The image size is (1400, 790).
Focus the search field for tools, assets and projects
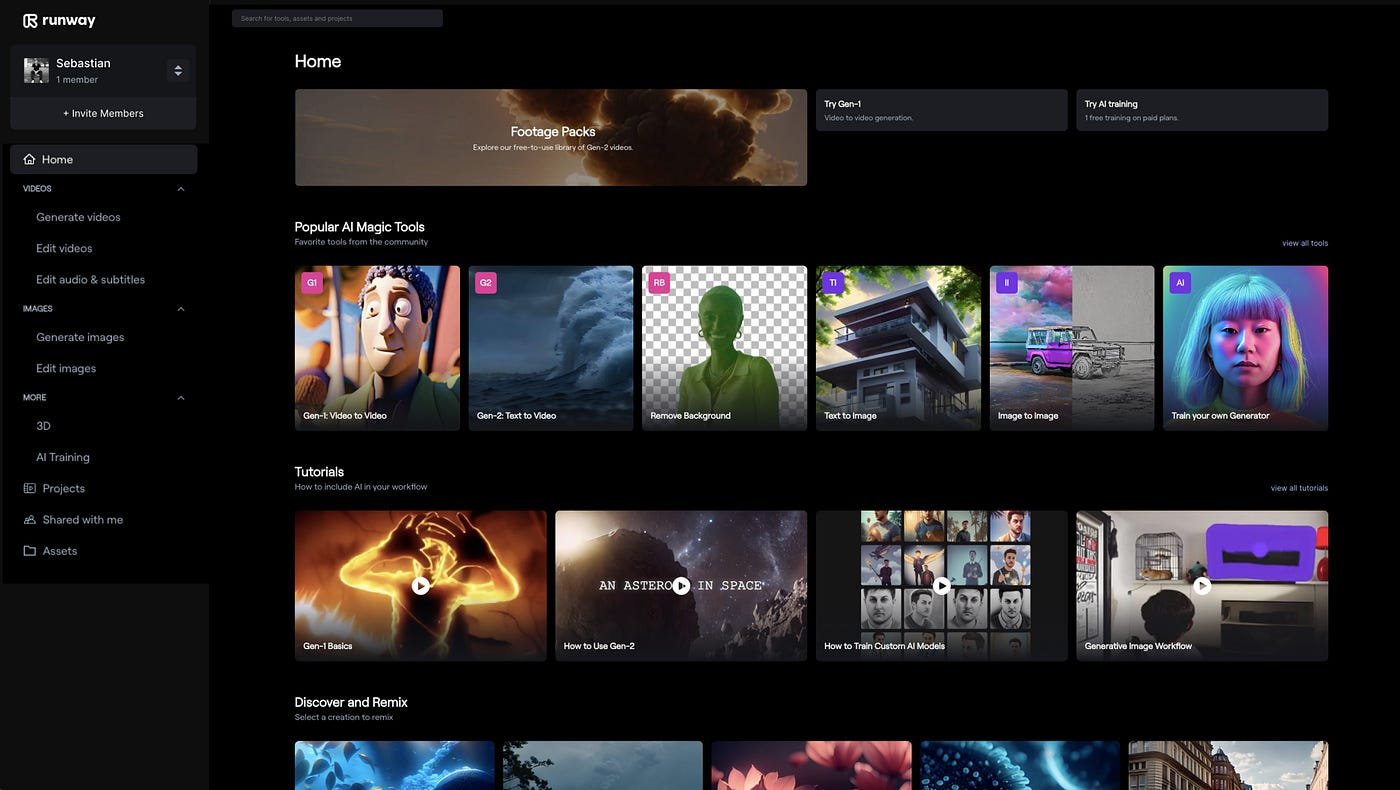[x=337, y=18]
